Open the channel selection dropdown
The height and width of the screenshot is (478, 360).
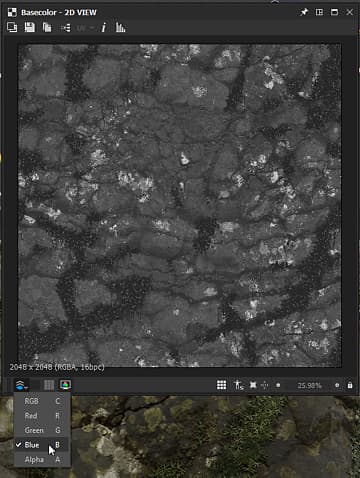(22, 385)
